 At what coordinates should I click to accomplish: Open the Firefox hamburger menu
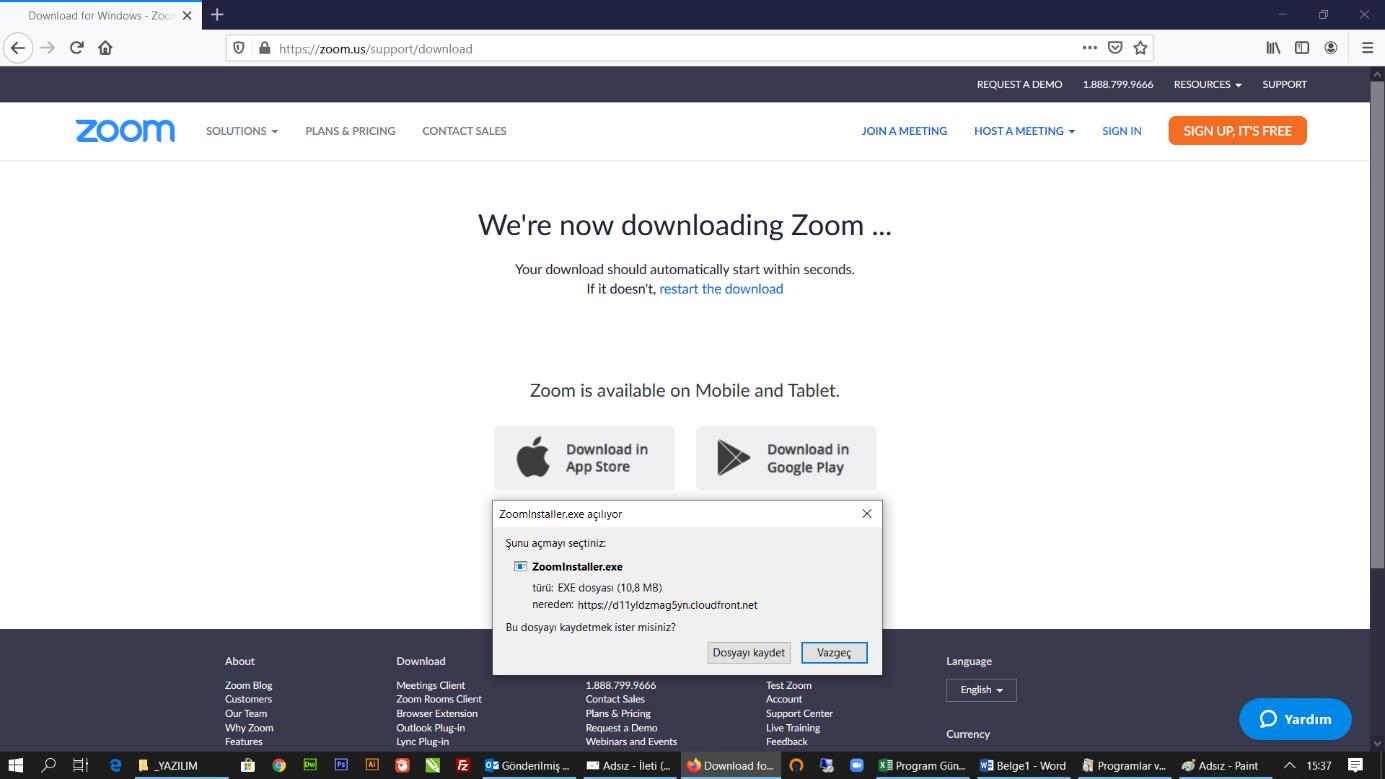pyautogui.click(x=1367, y=47)
